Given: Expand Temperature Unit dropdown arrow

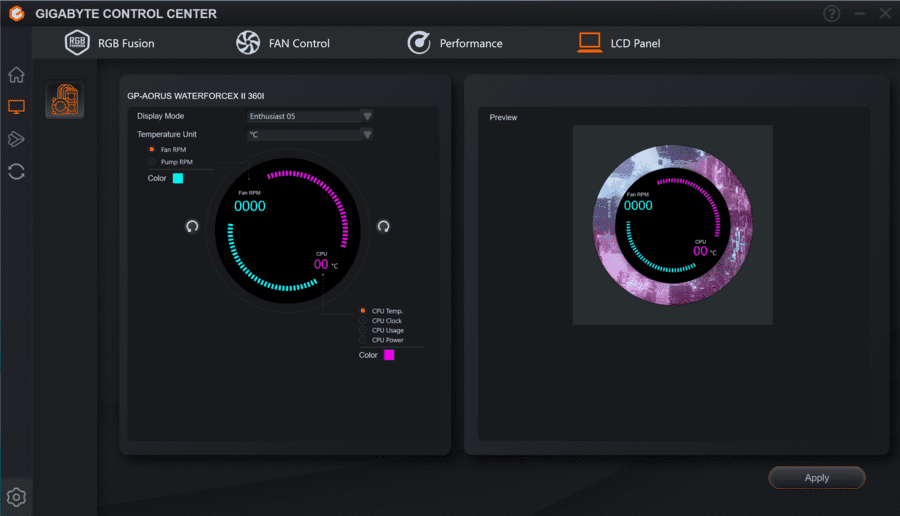Looking at the screenshot, I should (x=367, y=134).
